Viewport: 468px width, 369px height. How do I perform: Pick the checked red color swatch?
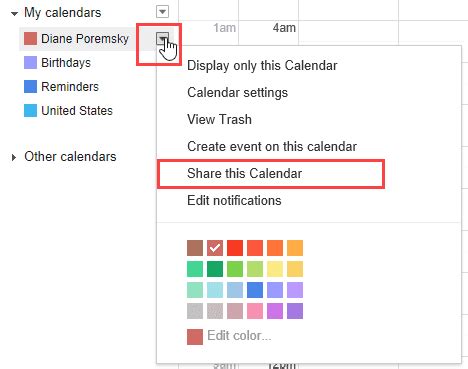coord(215,248)
